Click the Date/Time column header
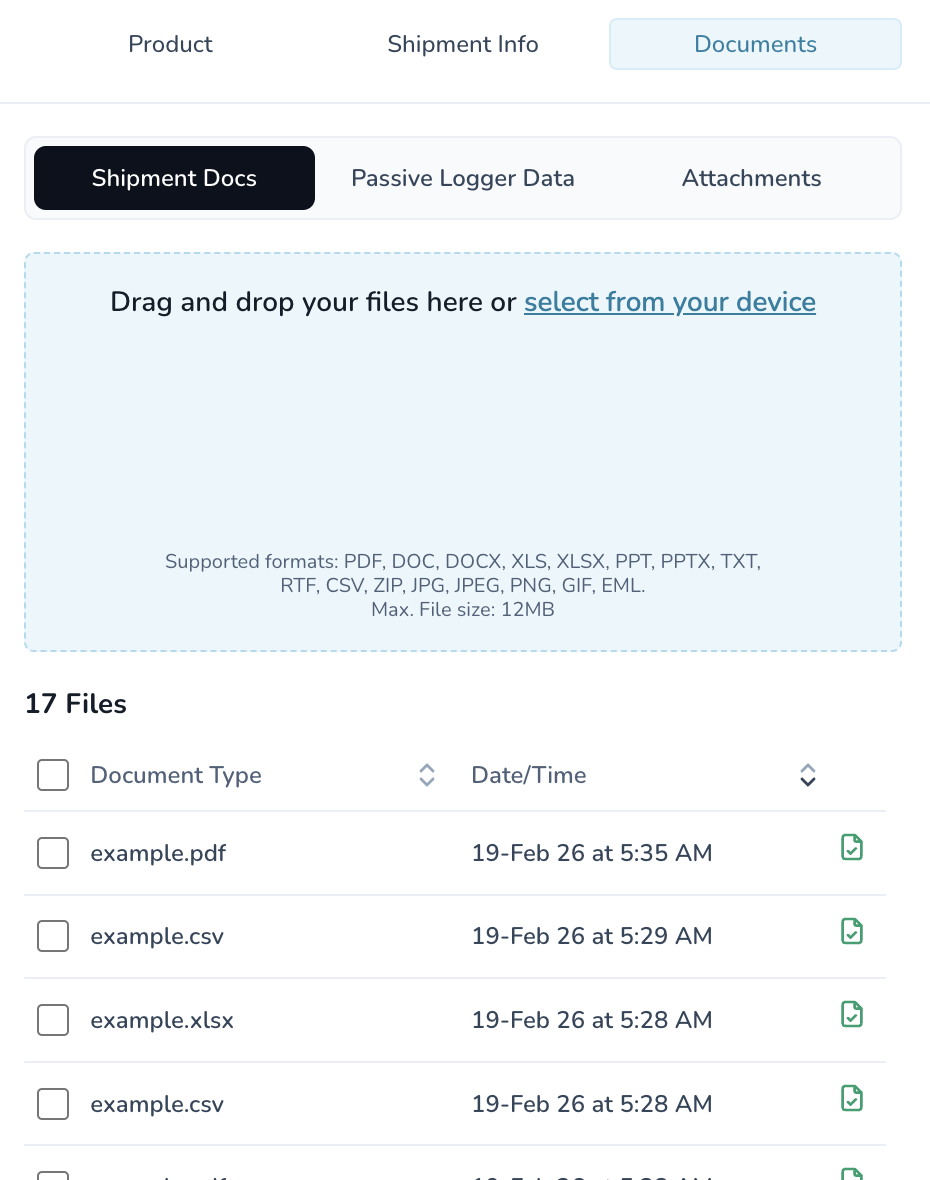Screen dimensions: 930x1180 (529, 775)
